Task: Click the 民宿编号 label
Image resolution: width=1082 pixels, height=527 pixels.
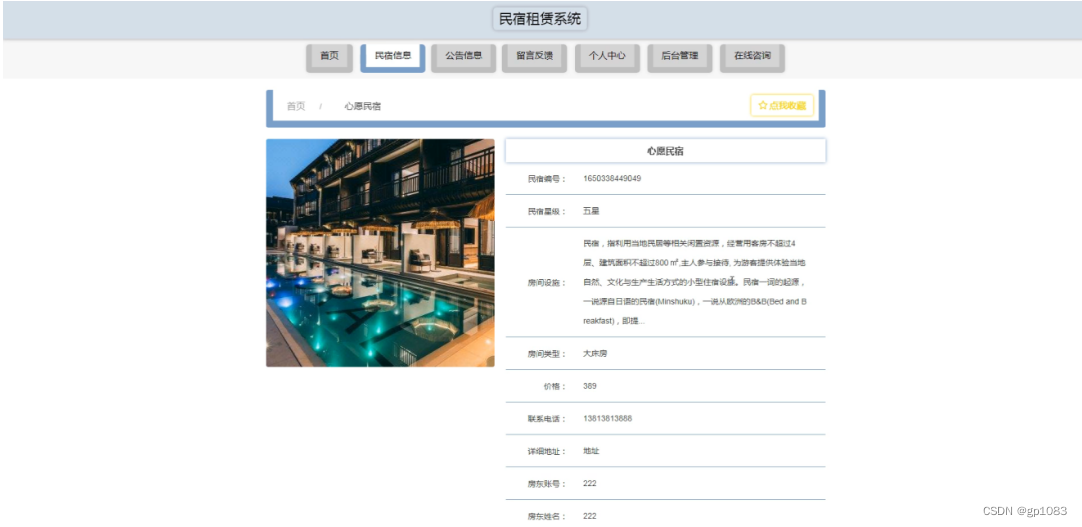Action: tap(547, 179)
